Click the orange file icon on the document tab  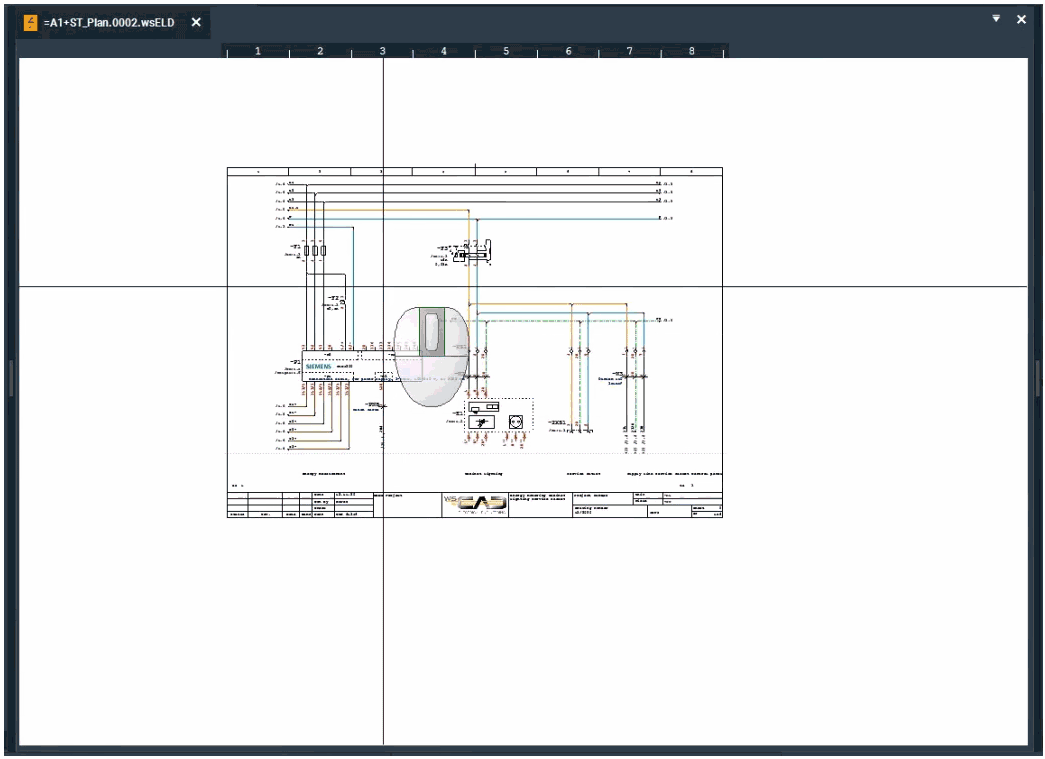(30, 22)
